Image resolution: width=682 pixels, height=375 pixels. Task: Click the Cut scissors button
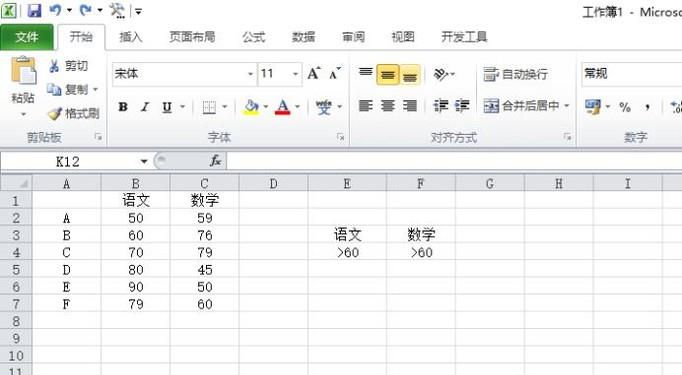click(x=68, y=66)
